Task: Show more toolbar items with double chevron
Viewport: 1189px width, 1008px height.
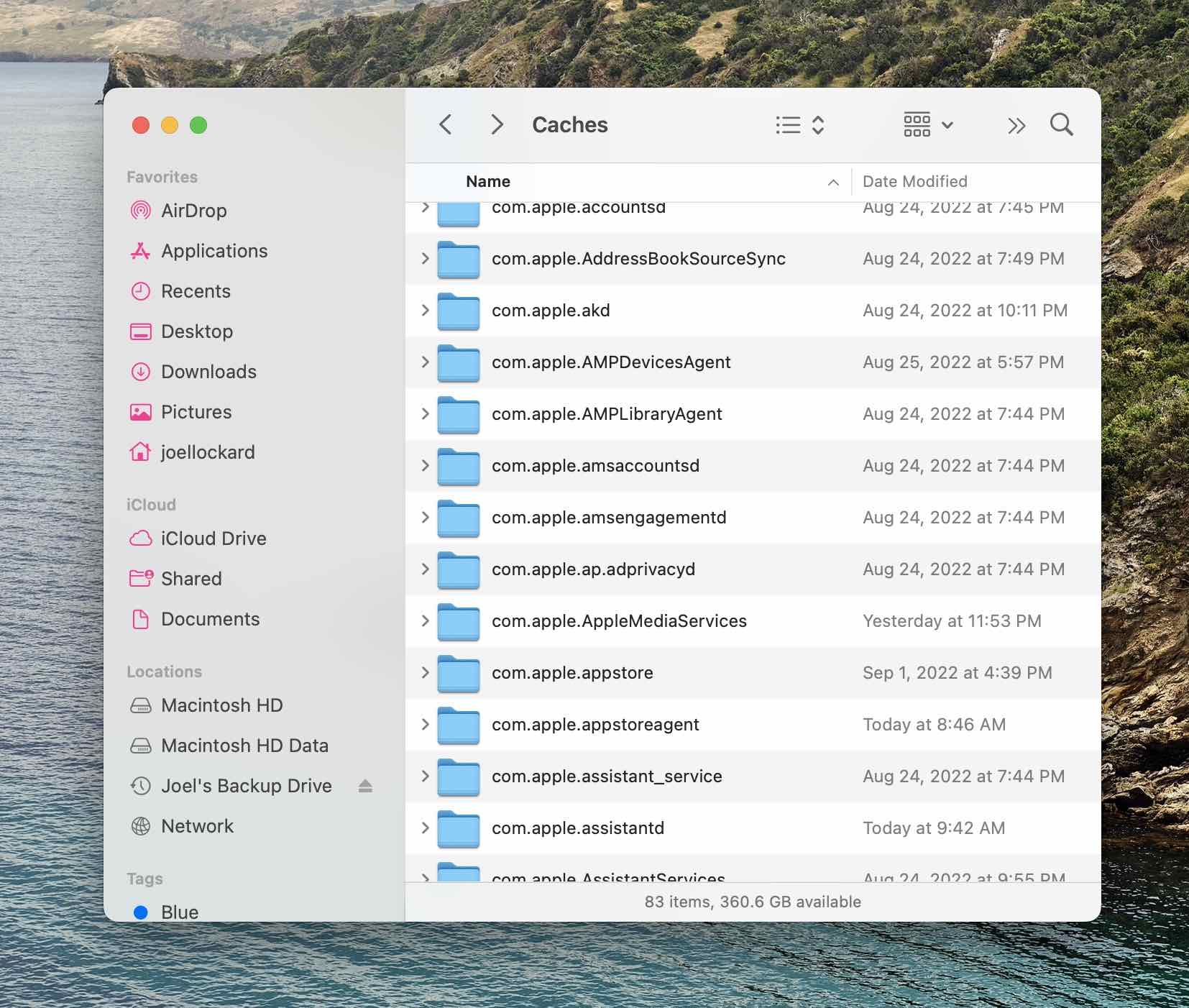Action: click(x=1016, y=126)
